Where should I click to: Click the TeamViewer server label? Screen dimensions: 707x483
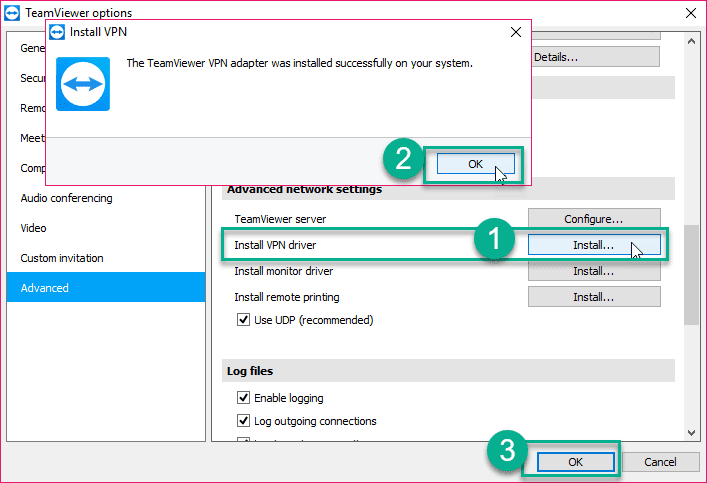click(280, 219)
